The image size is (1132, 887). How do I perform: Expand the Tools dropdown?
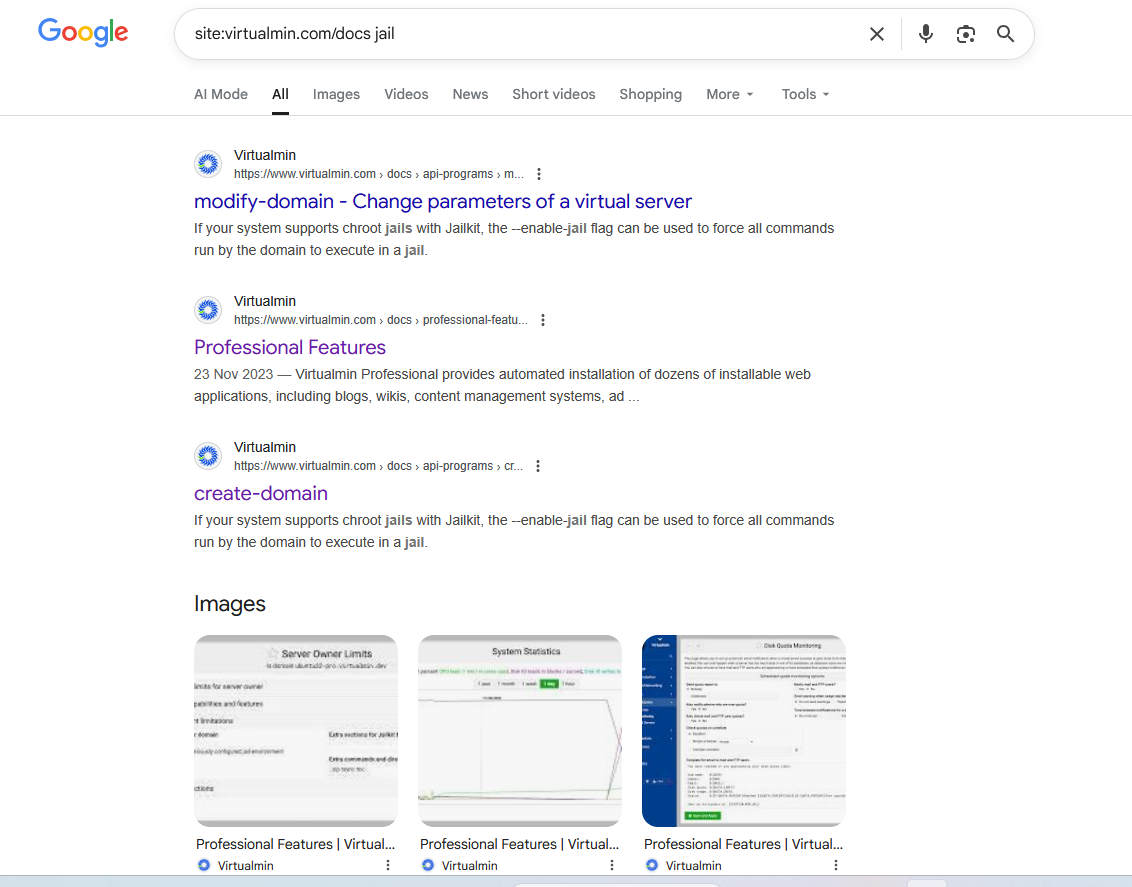(x=805, y=94)
